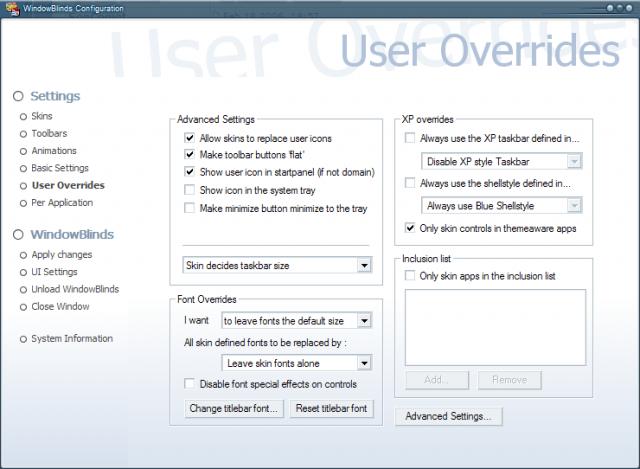The height and width of the screenshot is (469, 640).
Task: Open the Always use Blue Shellstyle dropdown
Action: point(502,206)
